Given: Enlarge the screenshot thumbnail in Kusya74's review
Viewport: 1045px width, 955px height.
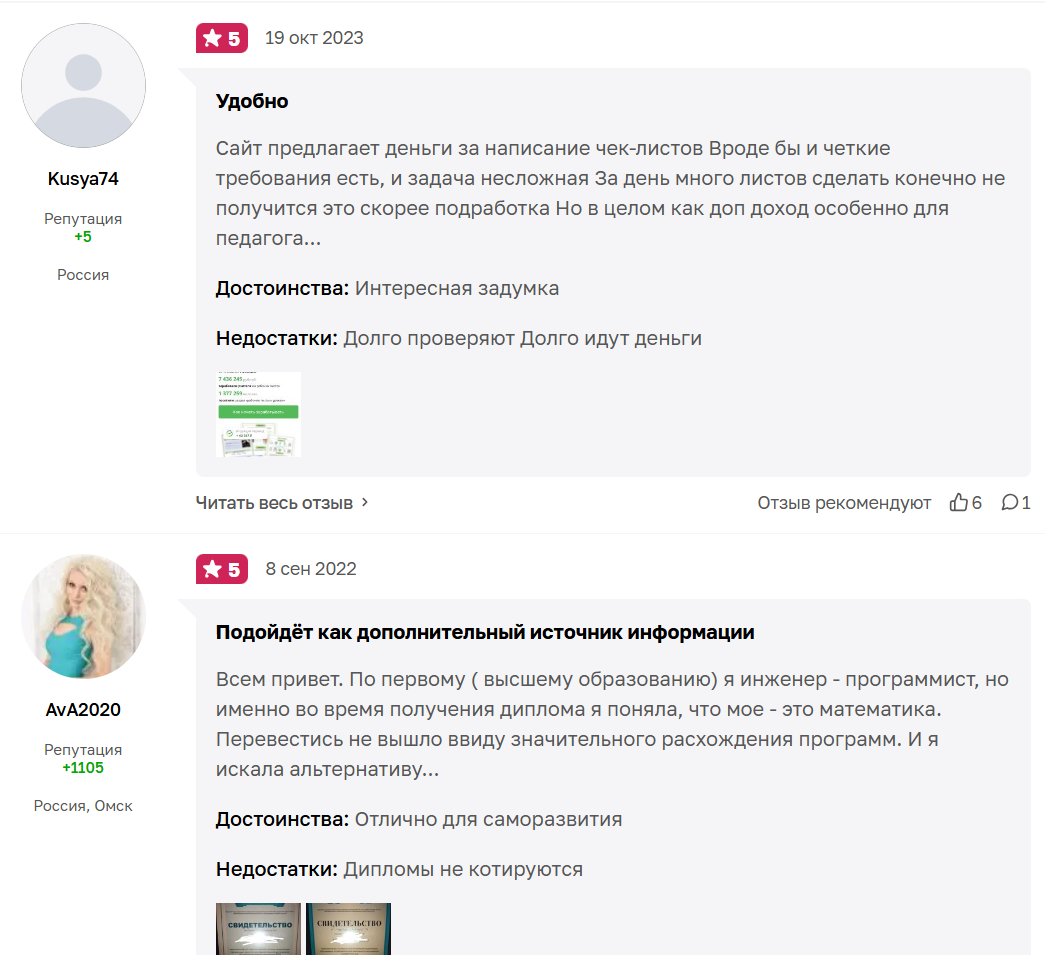Looking at the screenshot, I should [x=258, y=414].
